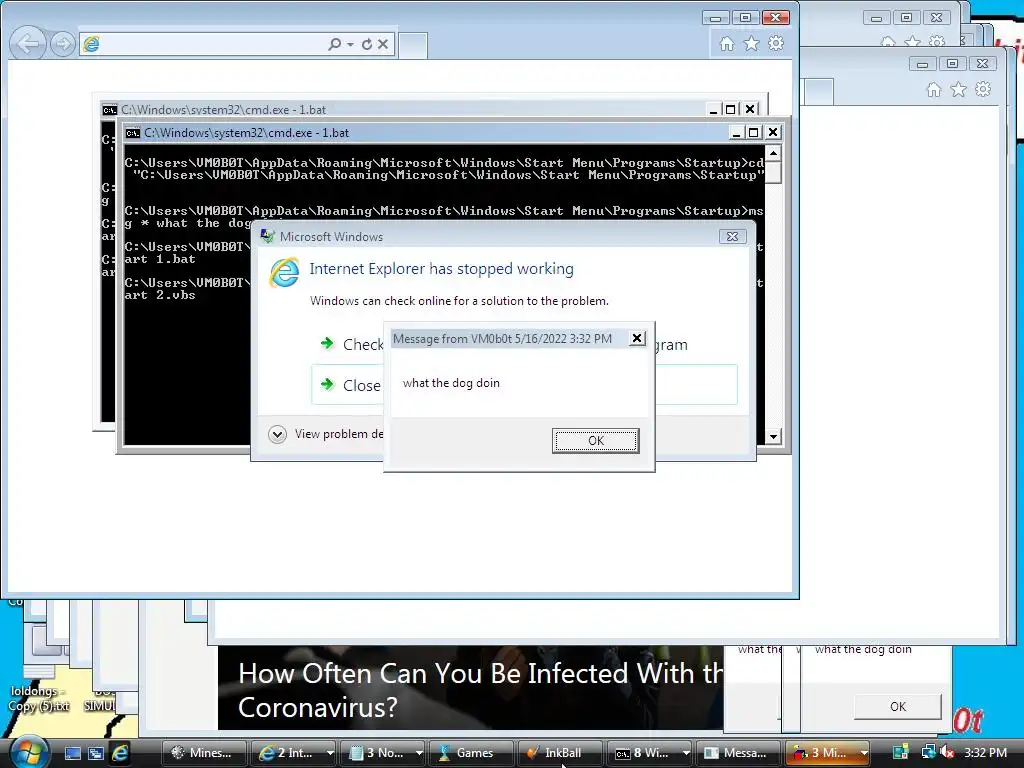The height and width of the screenshot is (768, 1024).
Task: Click the up arrow on cmd window scrollbar
Action: [x=773, y=153]
